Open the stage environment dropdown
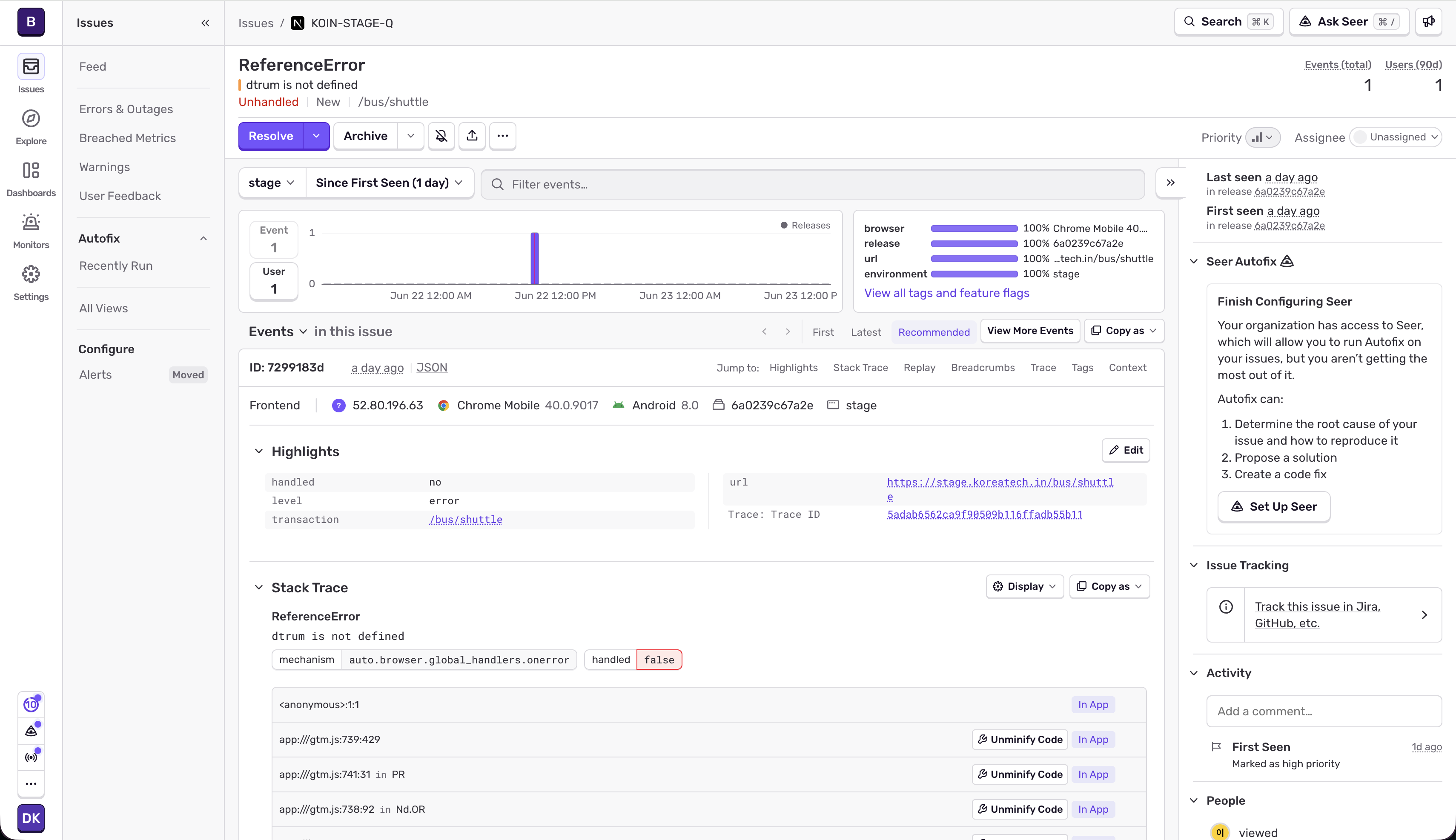1456x840 pixels. pos(272,183)
